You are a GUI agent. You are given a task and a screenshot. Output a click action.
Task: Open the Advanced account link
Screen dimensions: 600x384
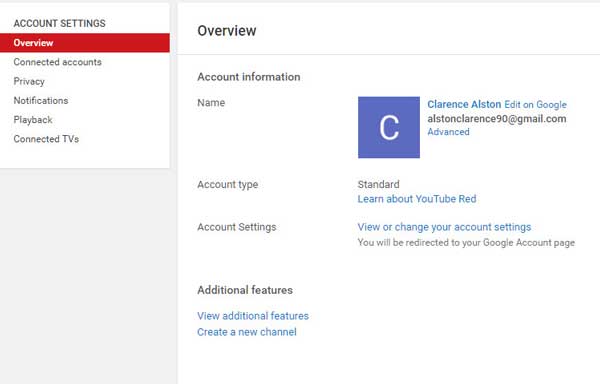[448, 132]
